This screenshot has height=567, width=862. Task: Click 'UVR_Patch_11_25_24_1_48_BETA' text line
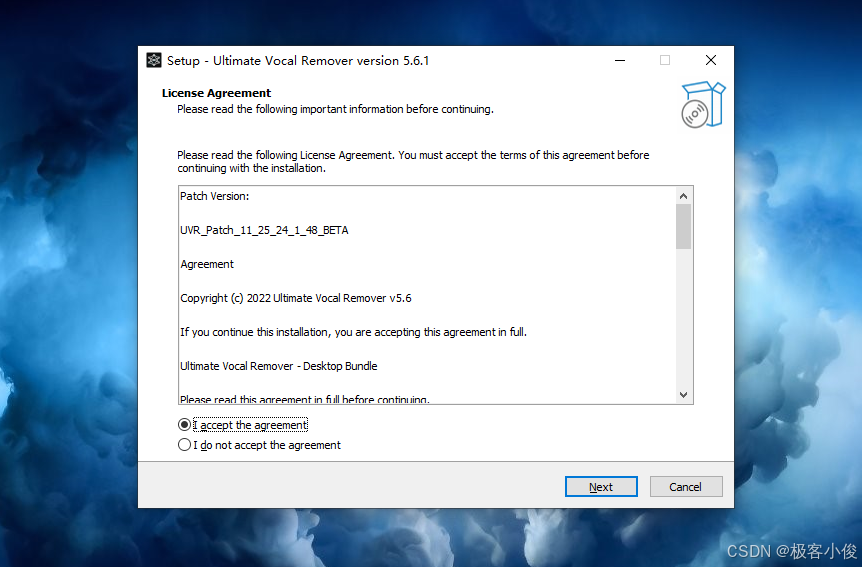(x=264, y=230)
